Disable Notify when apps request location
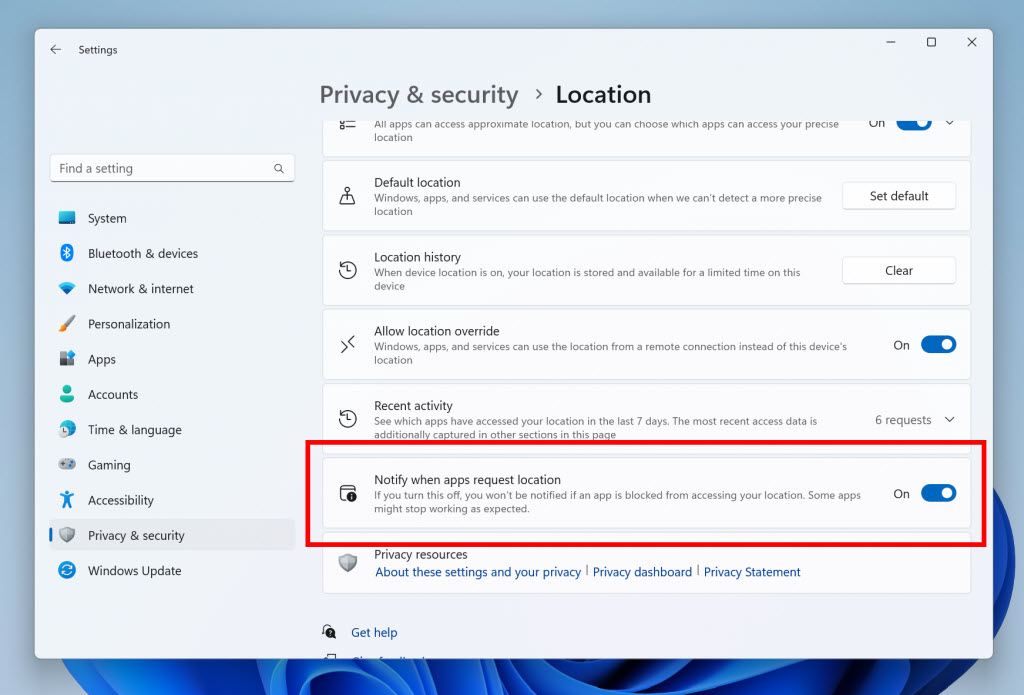This screenshot has height=695, width=1024. click(x=938, y=493)
